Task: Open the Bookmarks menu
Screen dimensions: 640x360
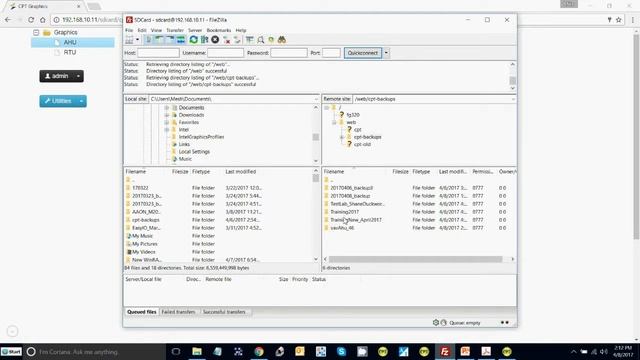Action: (219, 30)
